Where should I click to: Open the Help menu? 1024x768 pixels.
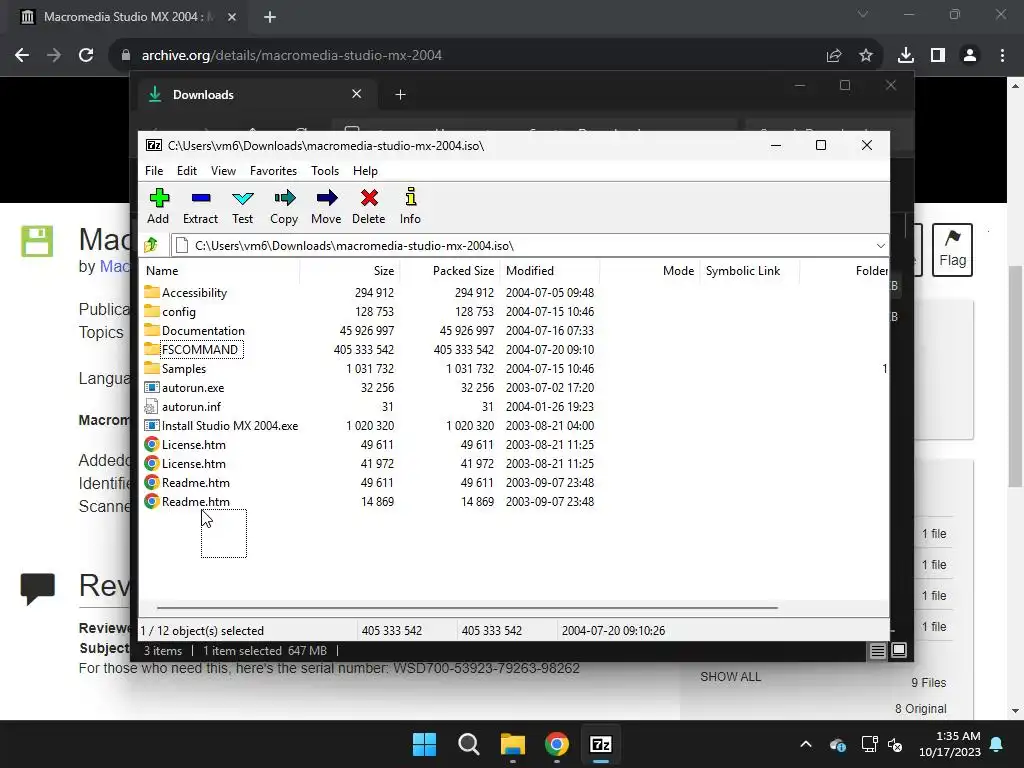point(365,170)
